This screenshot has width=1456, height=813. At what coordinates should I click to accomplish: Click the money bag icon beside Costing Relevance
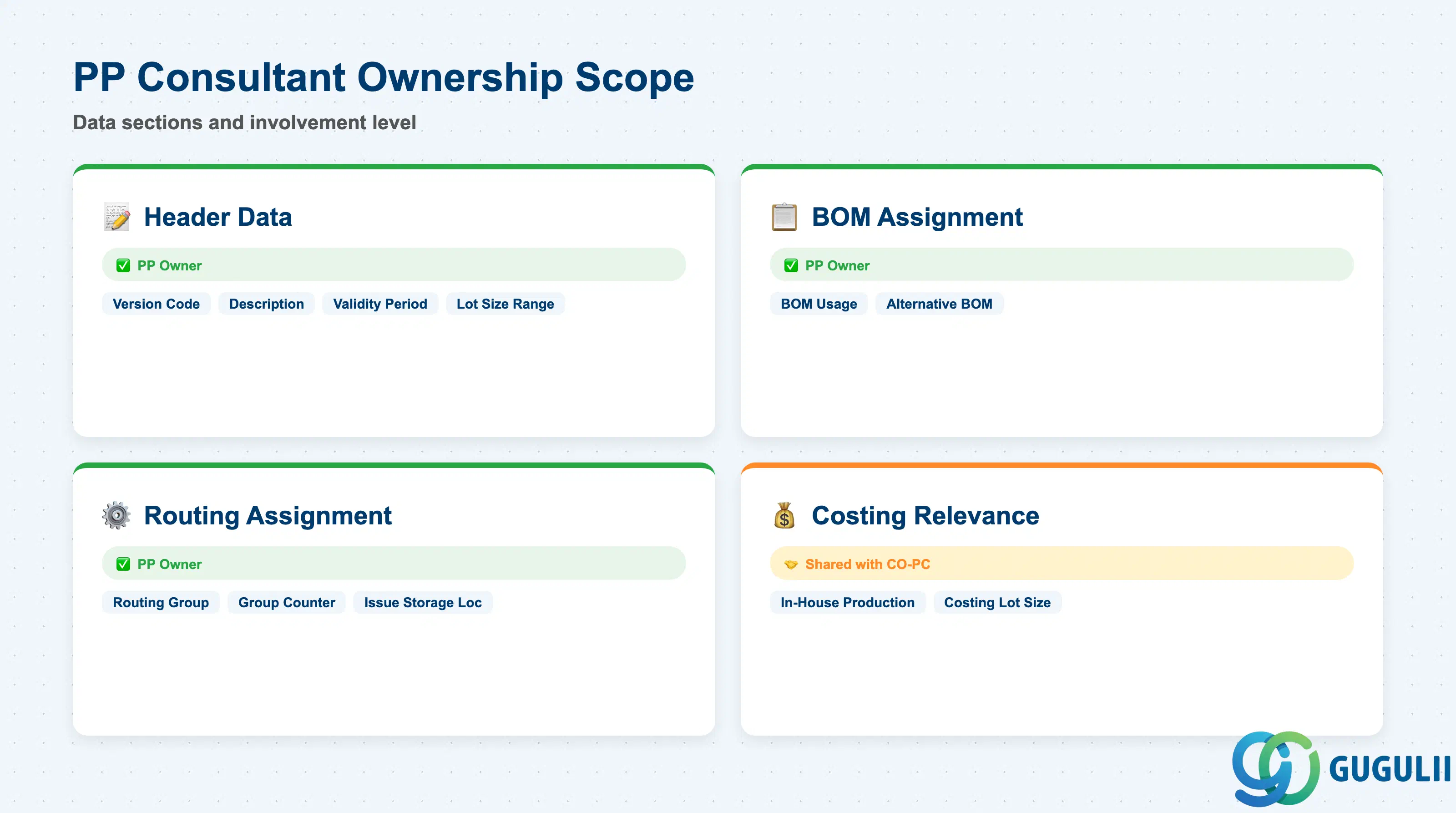[x=784, y=516]
